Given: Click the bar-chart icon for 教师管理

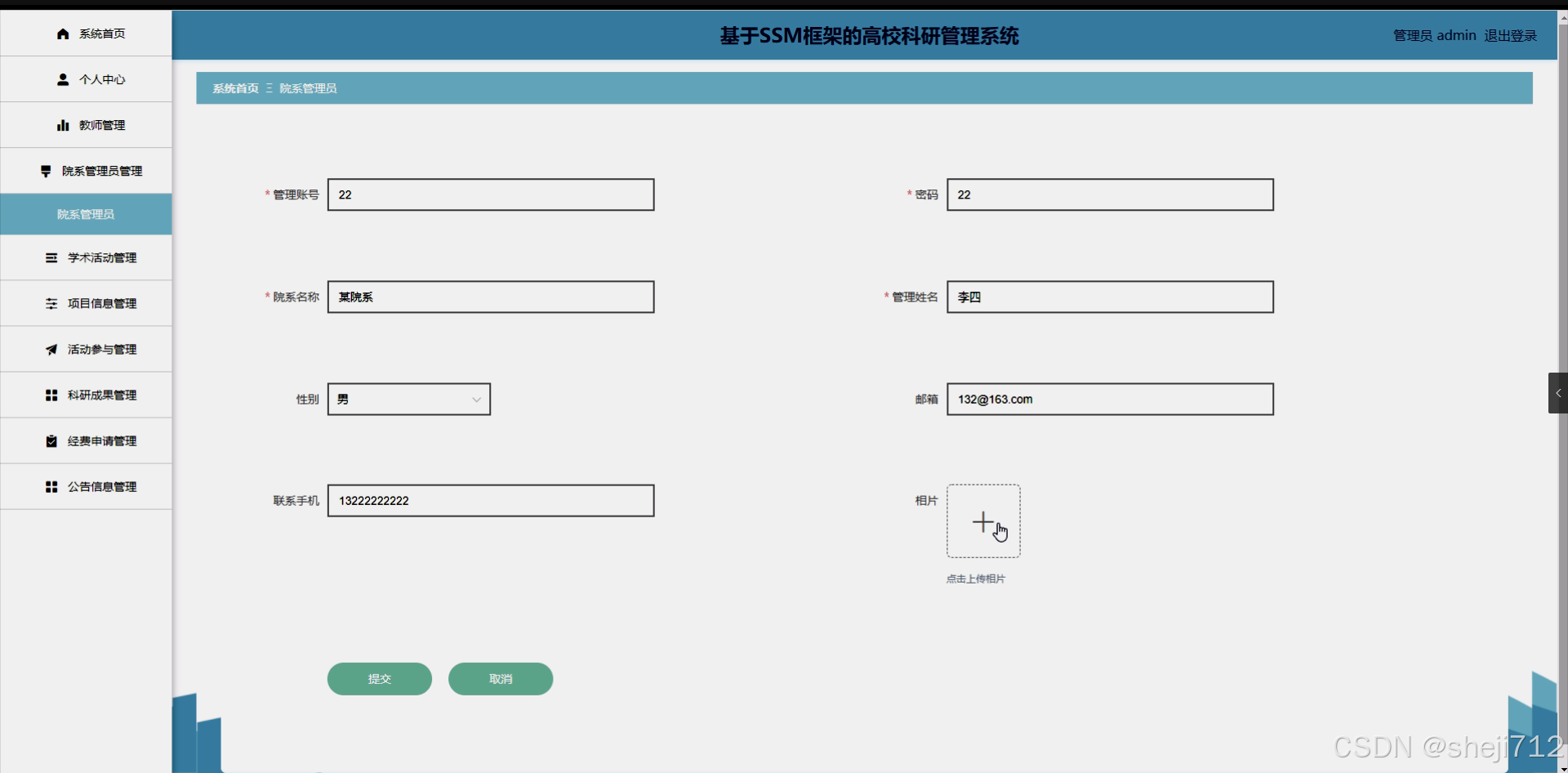Looking at the screenshot, I should [x=63, y=124].
